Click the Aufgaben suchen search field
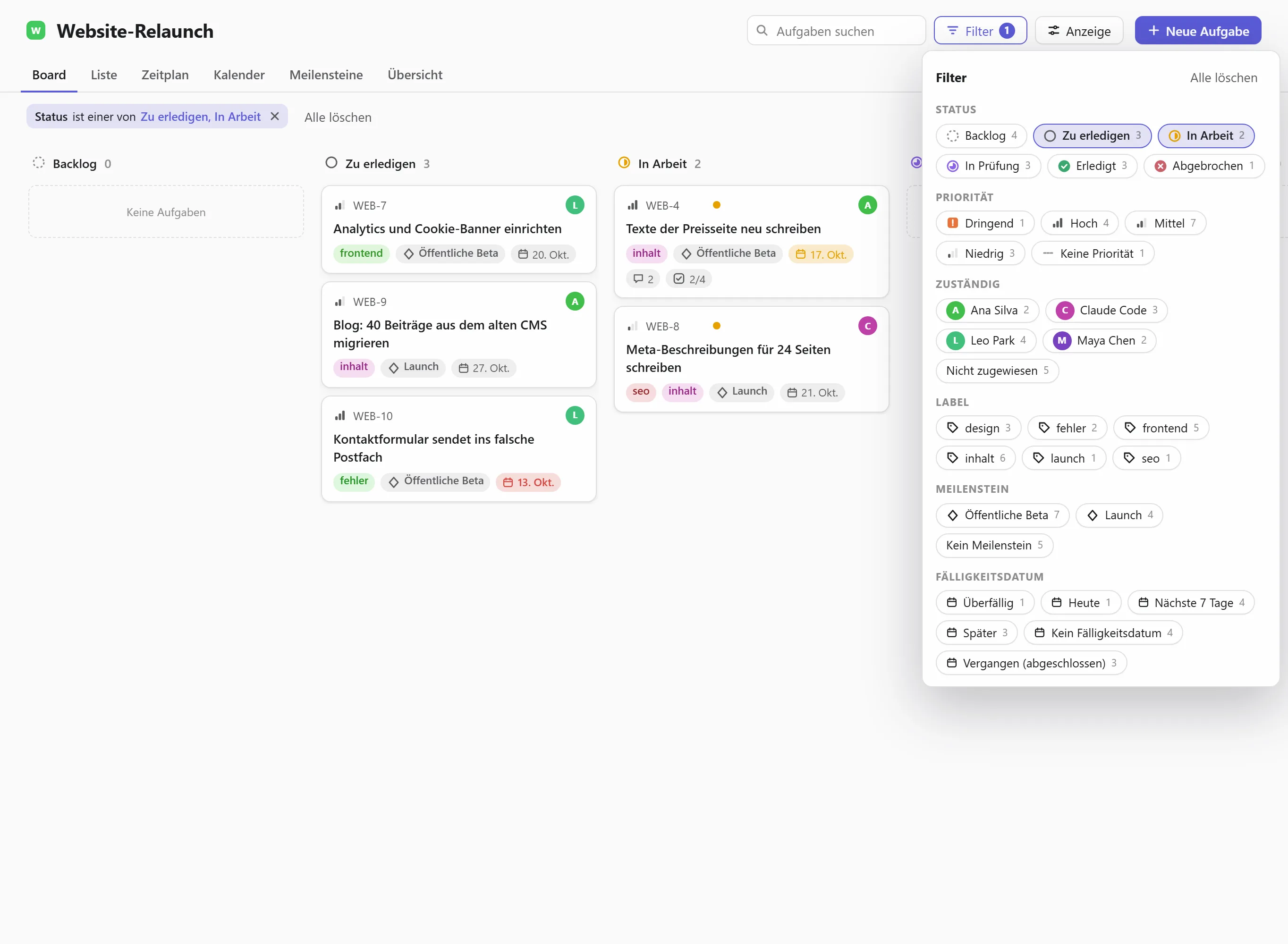This screenshot has height=944, width=1288. (837, 31)
